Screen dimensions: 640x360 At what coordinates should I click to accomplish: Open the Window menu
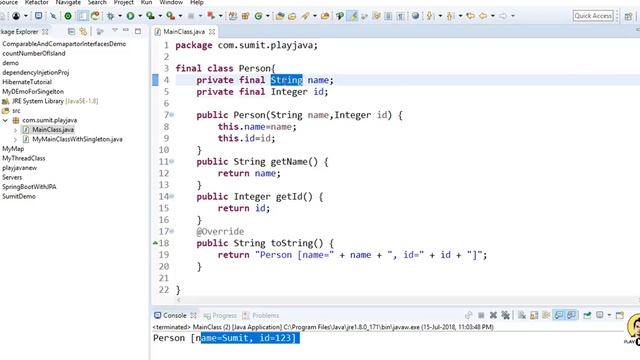[x=171, y=2]
